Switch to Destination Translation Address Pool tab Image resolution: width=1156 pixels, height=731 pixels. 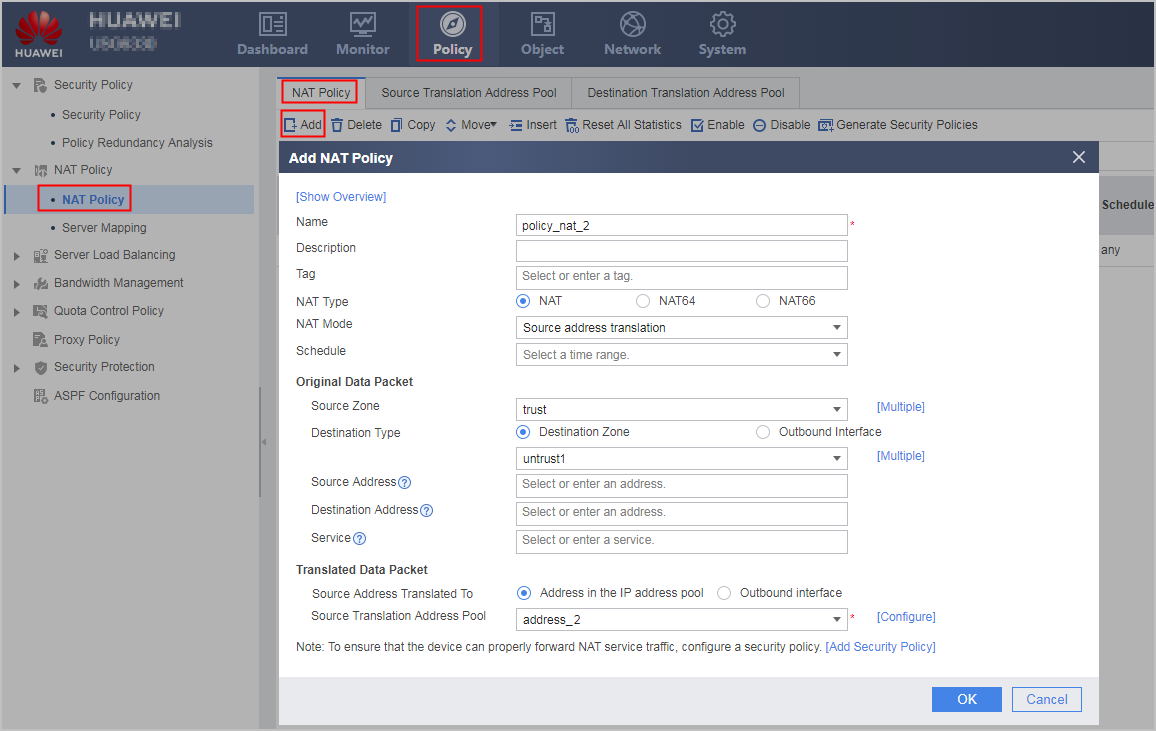tap(686, 93)
